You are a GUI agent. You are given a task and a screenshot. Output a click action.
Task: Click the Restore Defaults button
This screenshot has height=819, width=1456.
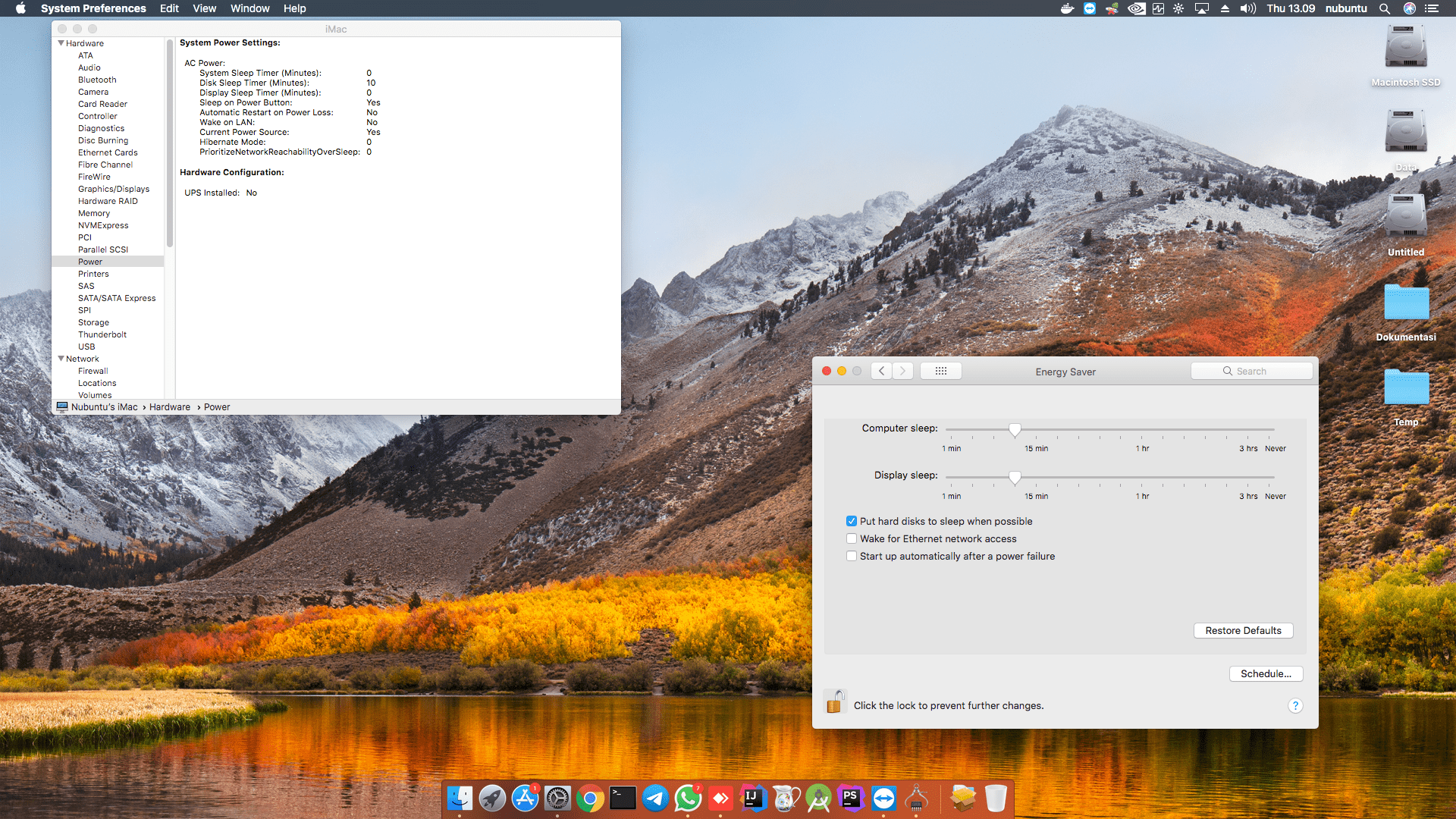(x=1243, y=630)
